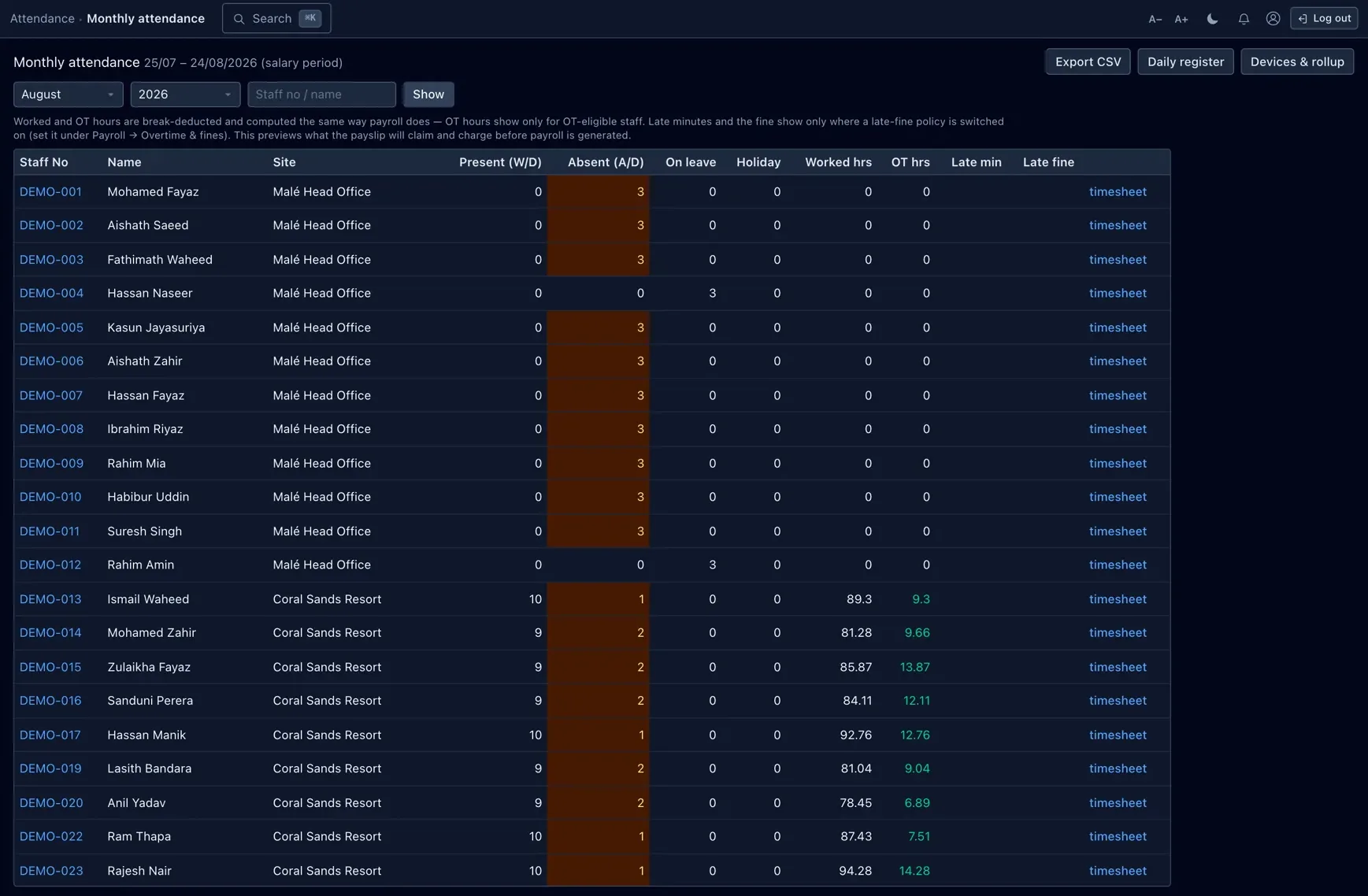Toggle dark mode moon icon

pyautogui.click(x=1212, y=19)
